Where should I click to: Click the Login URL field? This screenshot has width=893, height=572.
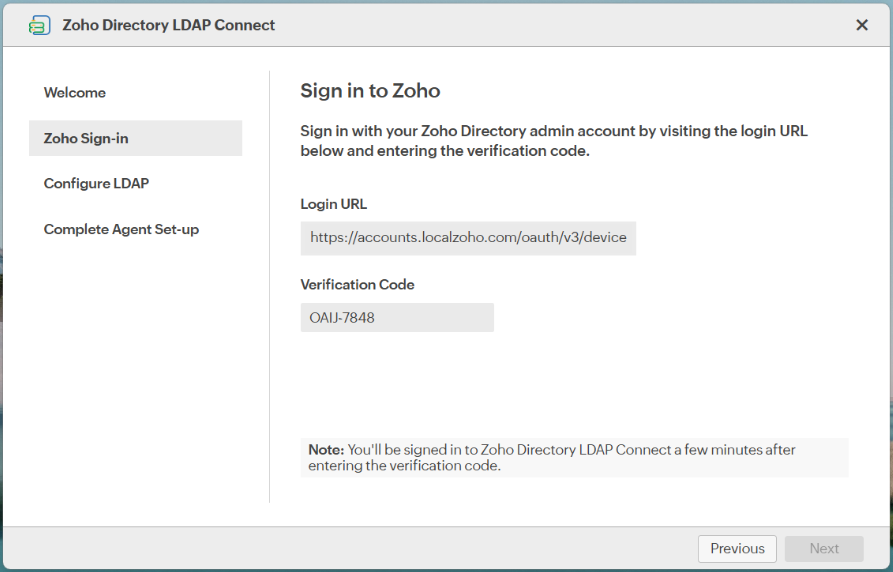tap(468, 239)
